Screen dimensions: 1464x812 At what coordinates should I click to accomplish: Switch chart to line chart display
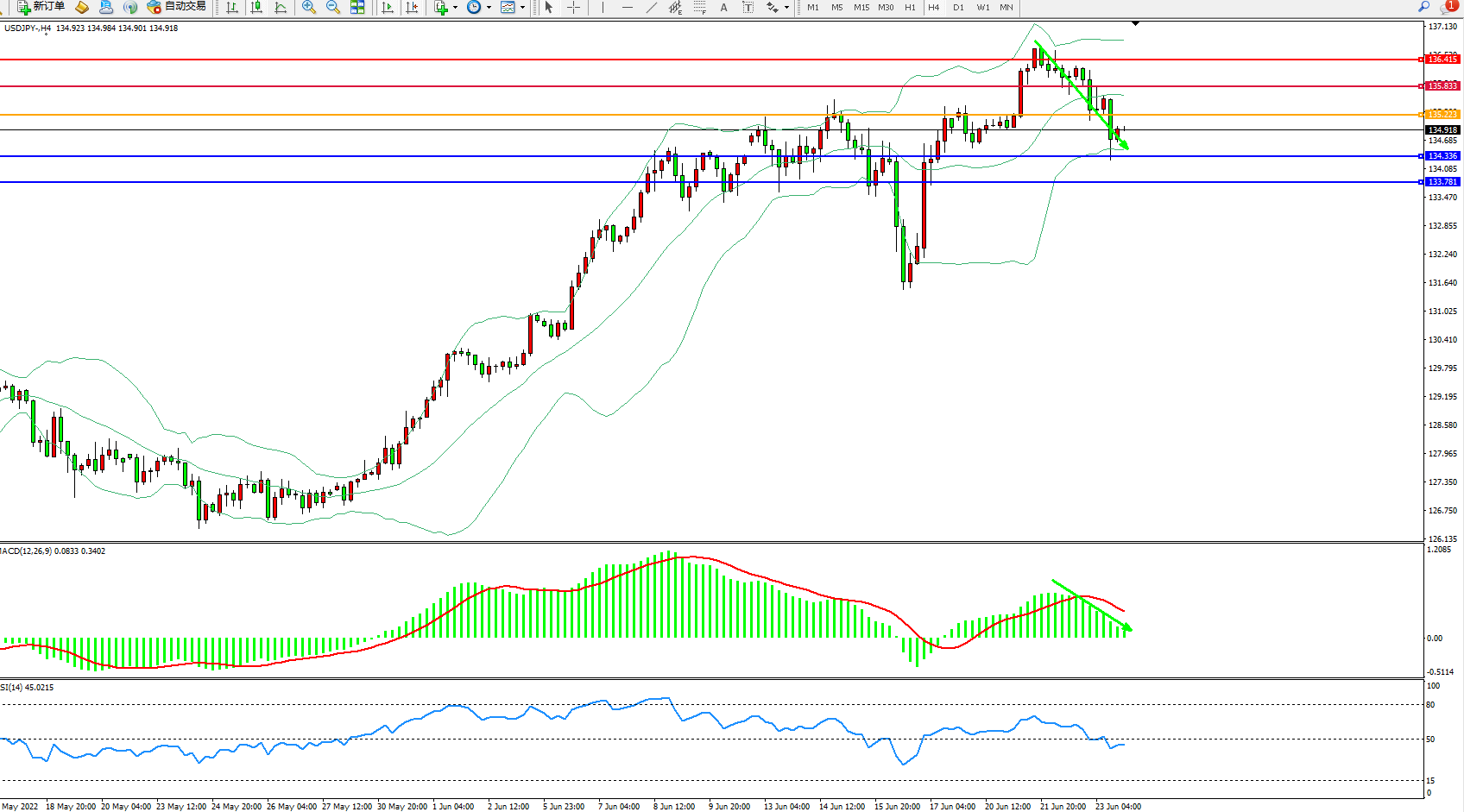point(281,7)
